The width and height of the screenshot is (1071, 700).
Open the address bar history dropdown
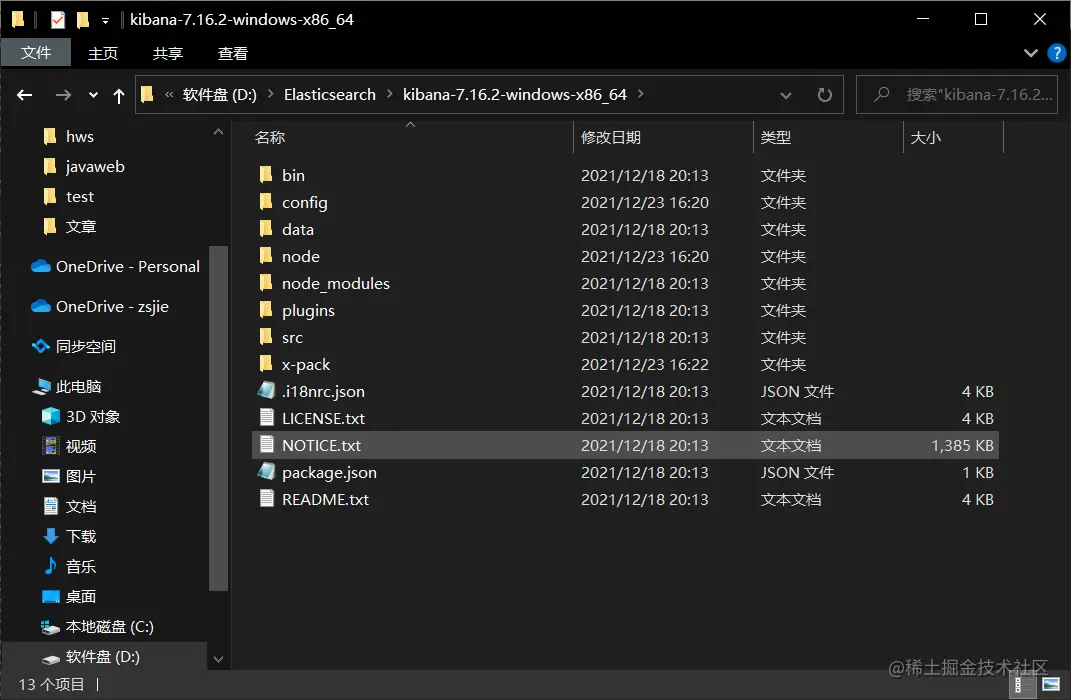[x=785, y=95]
